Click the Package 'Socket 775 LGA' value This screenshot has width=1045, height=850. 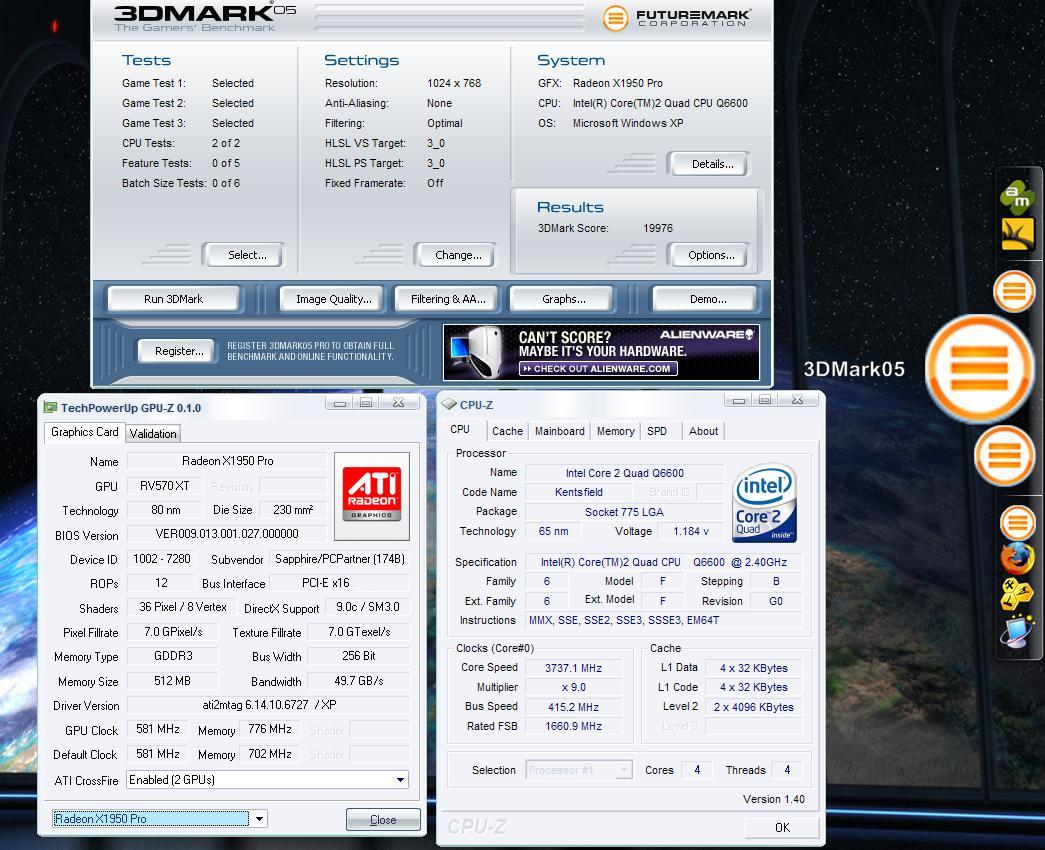click(x=624, y=512)
